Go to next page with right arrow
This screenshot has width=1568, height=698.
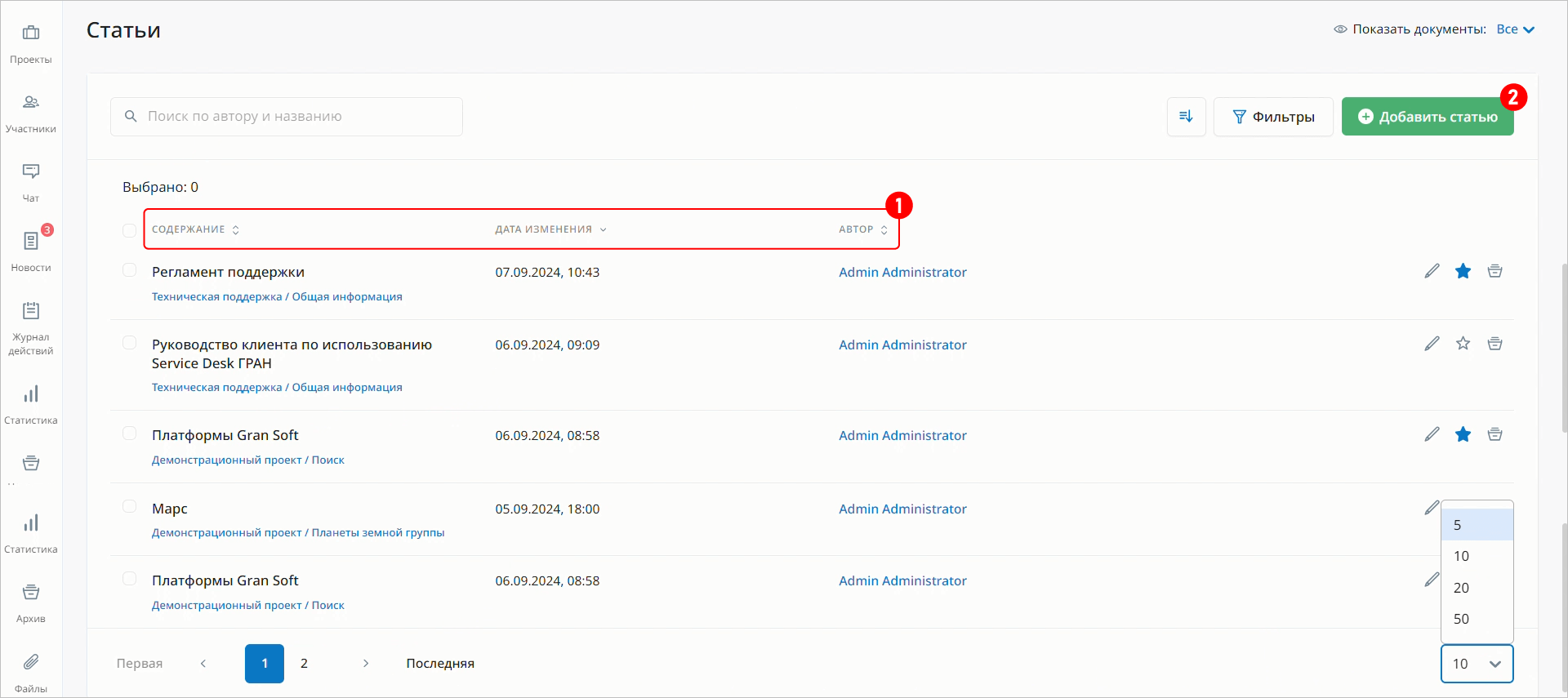click(366, 664)
